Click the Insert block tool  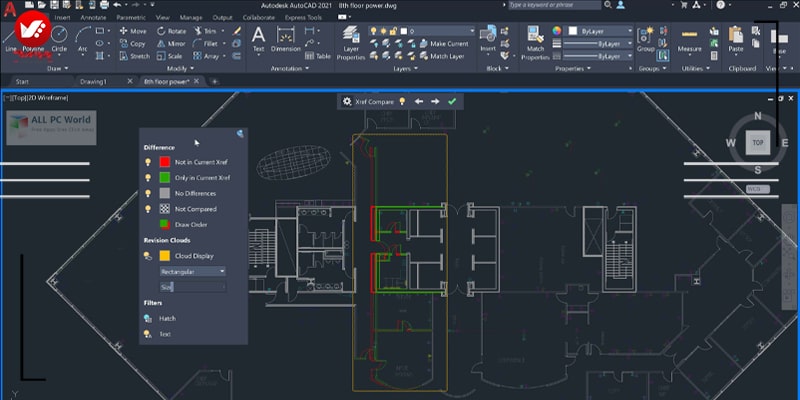tap(488, 39)
